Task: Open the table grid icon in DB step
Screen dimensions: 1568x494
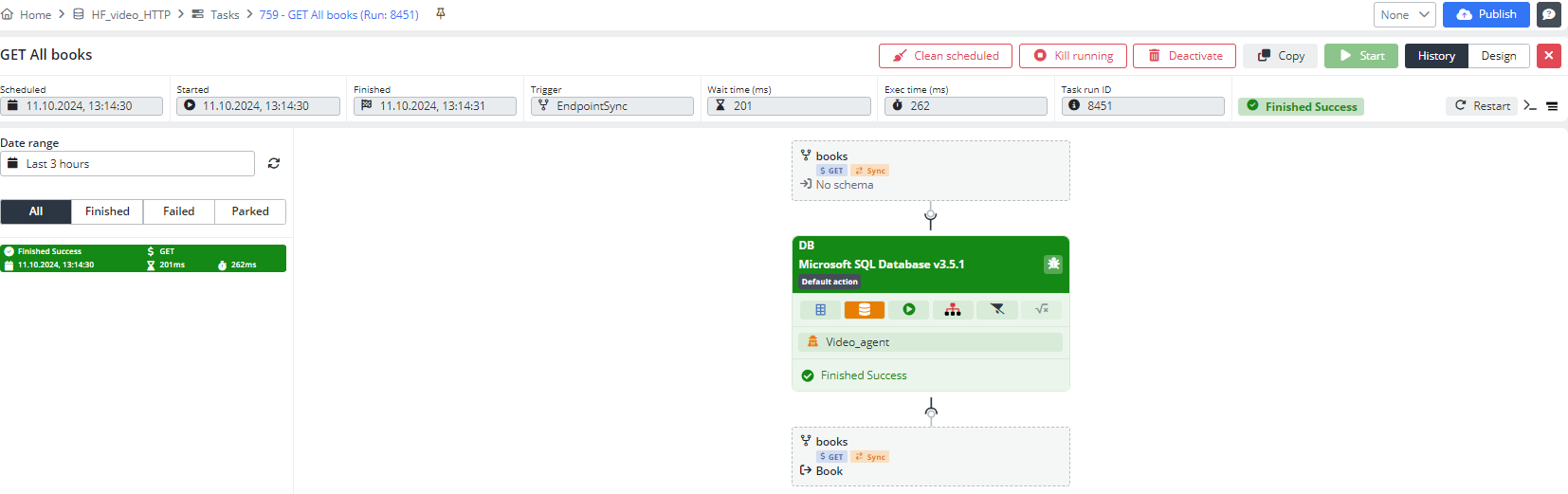Action: click(x=820, y=310)
